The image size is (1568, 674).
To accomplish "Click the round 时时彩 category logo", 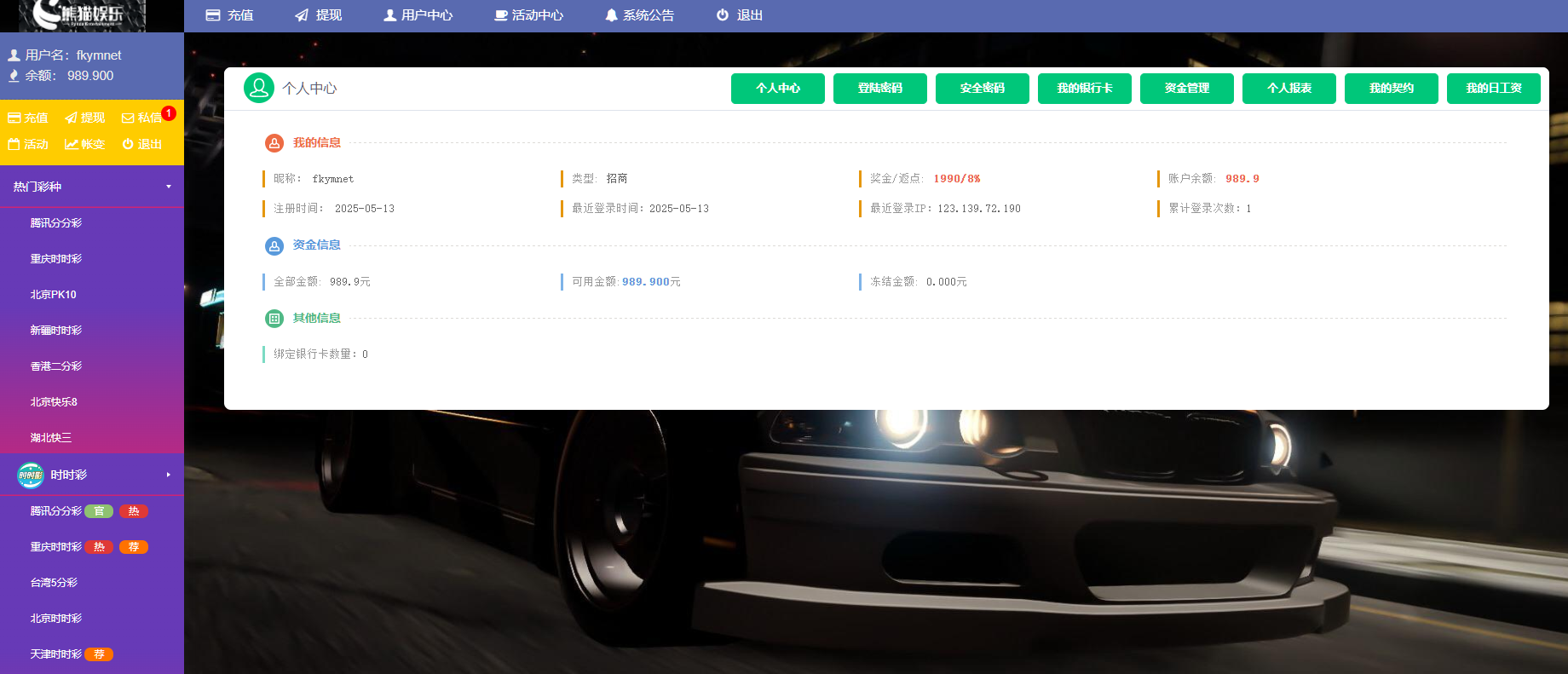I will coord(31,475).
